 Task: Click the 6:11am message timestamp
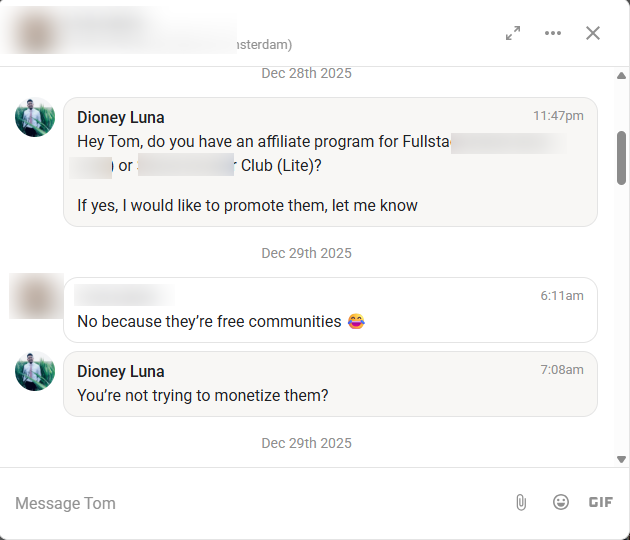[x=562, y=296]
